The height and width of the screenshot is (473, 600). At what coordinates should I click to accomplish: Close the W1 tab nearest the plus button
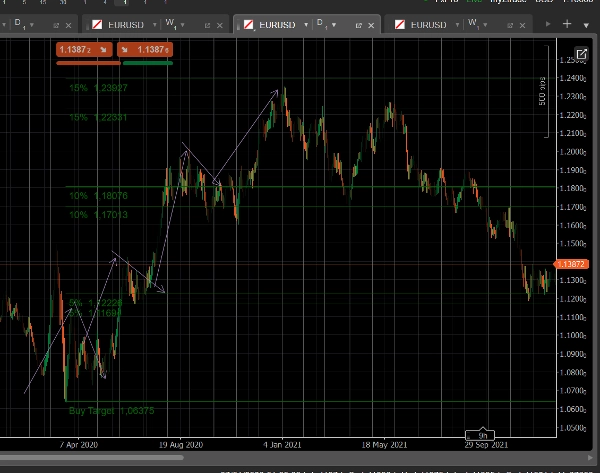[x=522, y=25]
